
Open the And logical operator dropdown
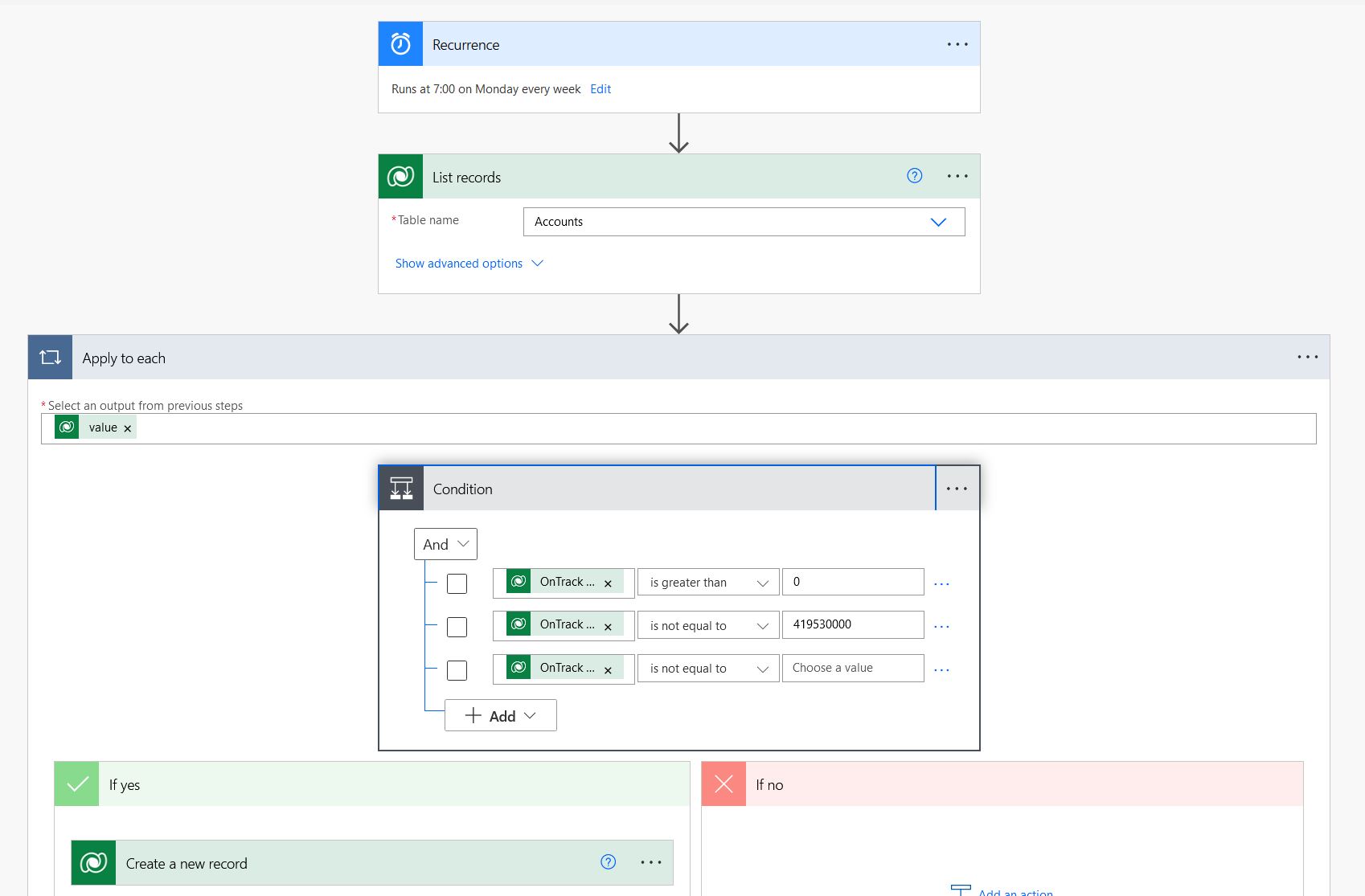click(445, 544)
